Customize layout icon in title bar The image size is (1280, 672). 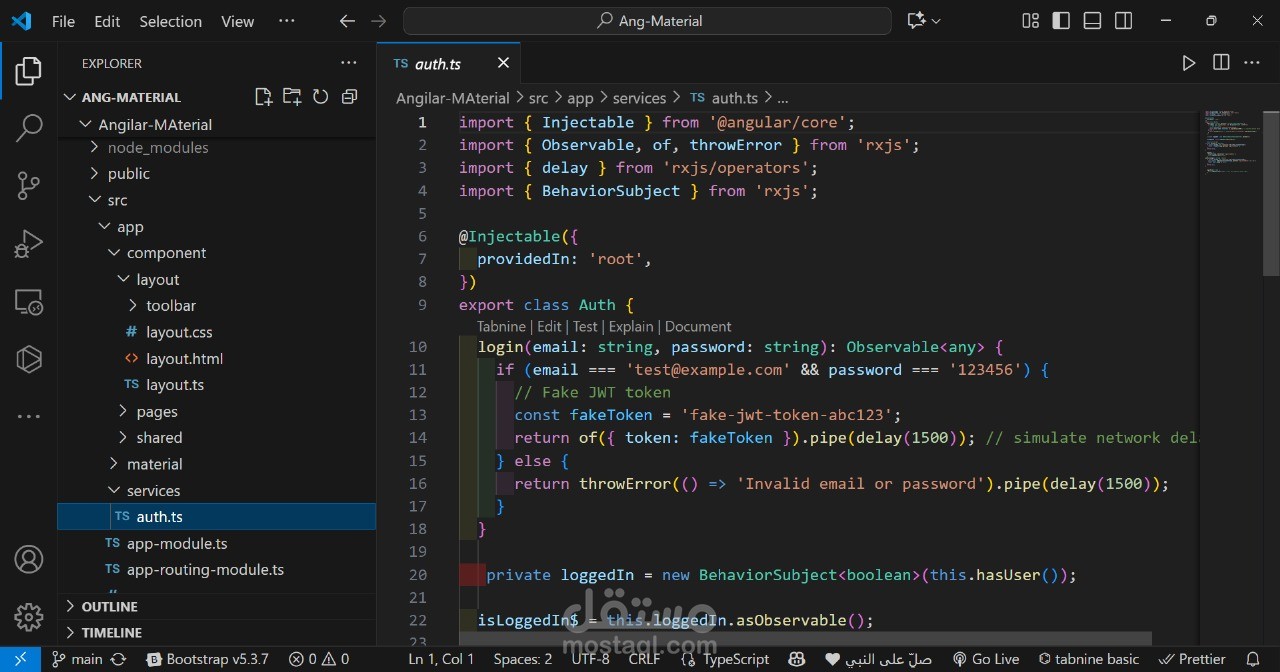1030,21
